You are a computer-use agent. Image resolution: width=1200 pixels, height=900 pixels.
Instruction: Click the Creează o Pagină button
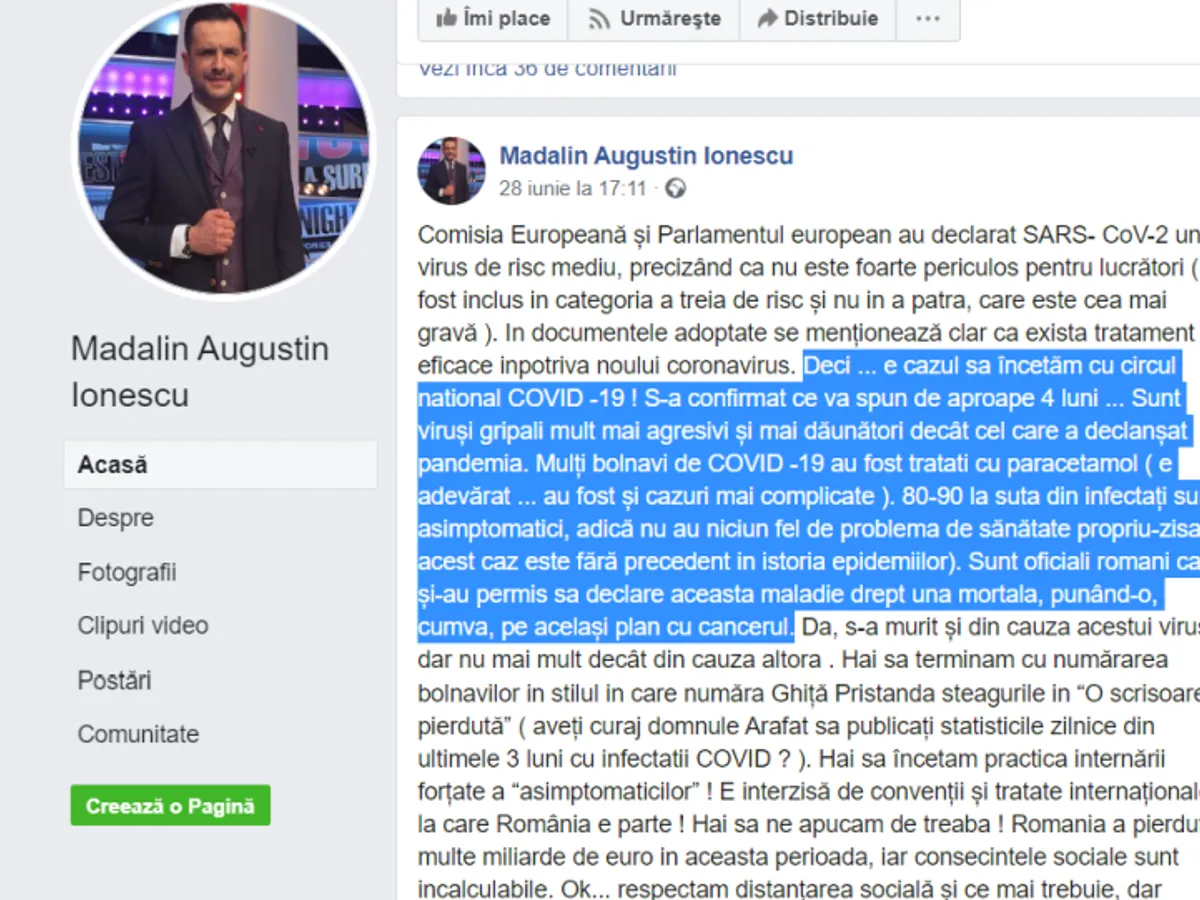tap(170, 806)
